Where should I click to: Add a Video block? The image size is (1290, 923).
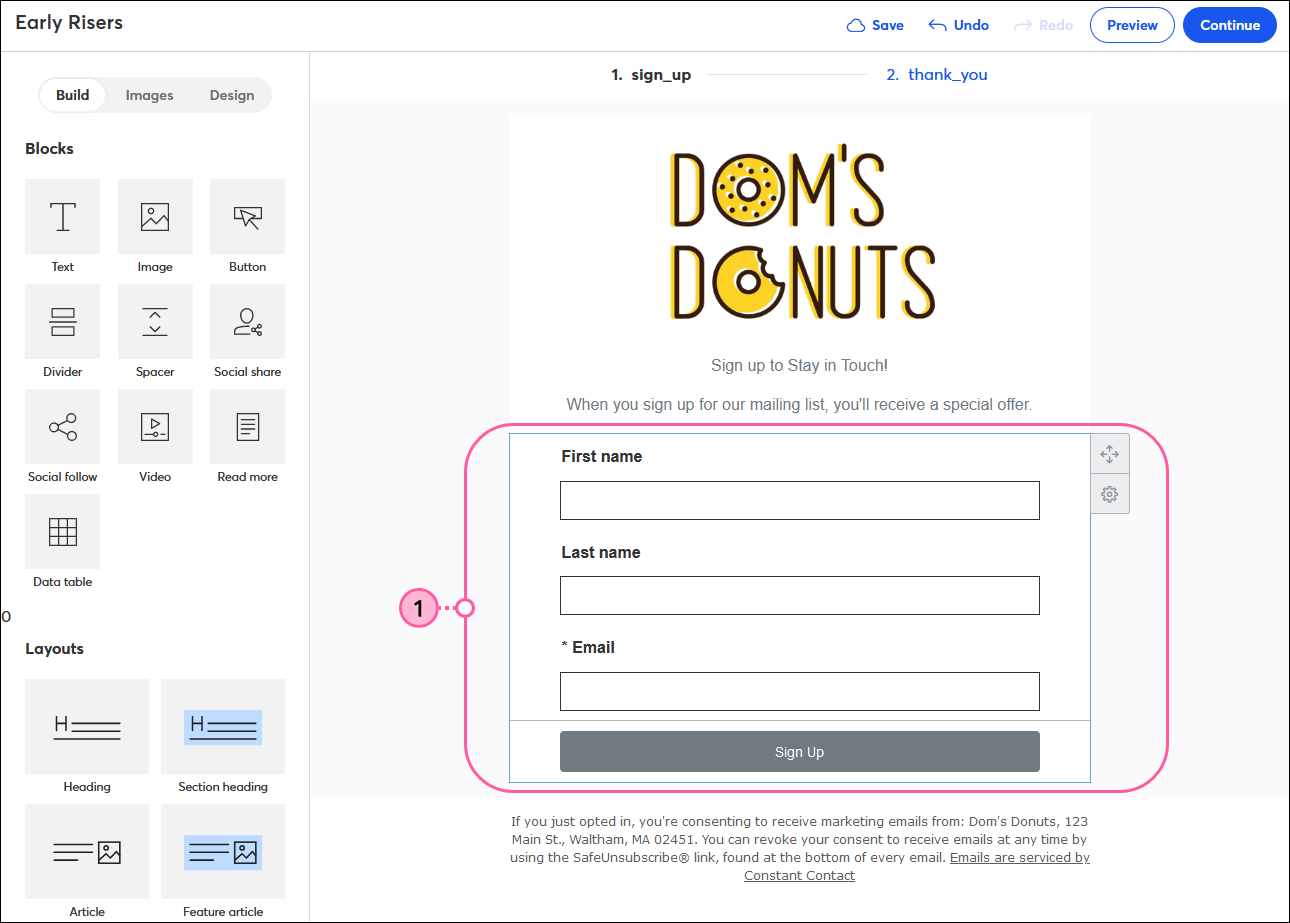[155, 427]
